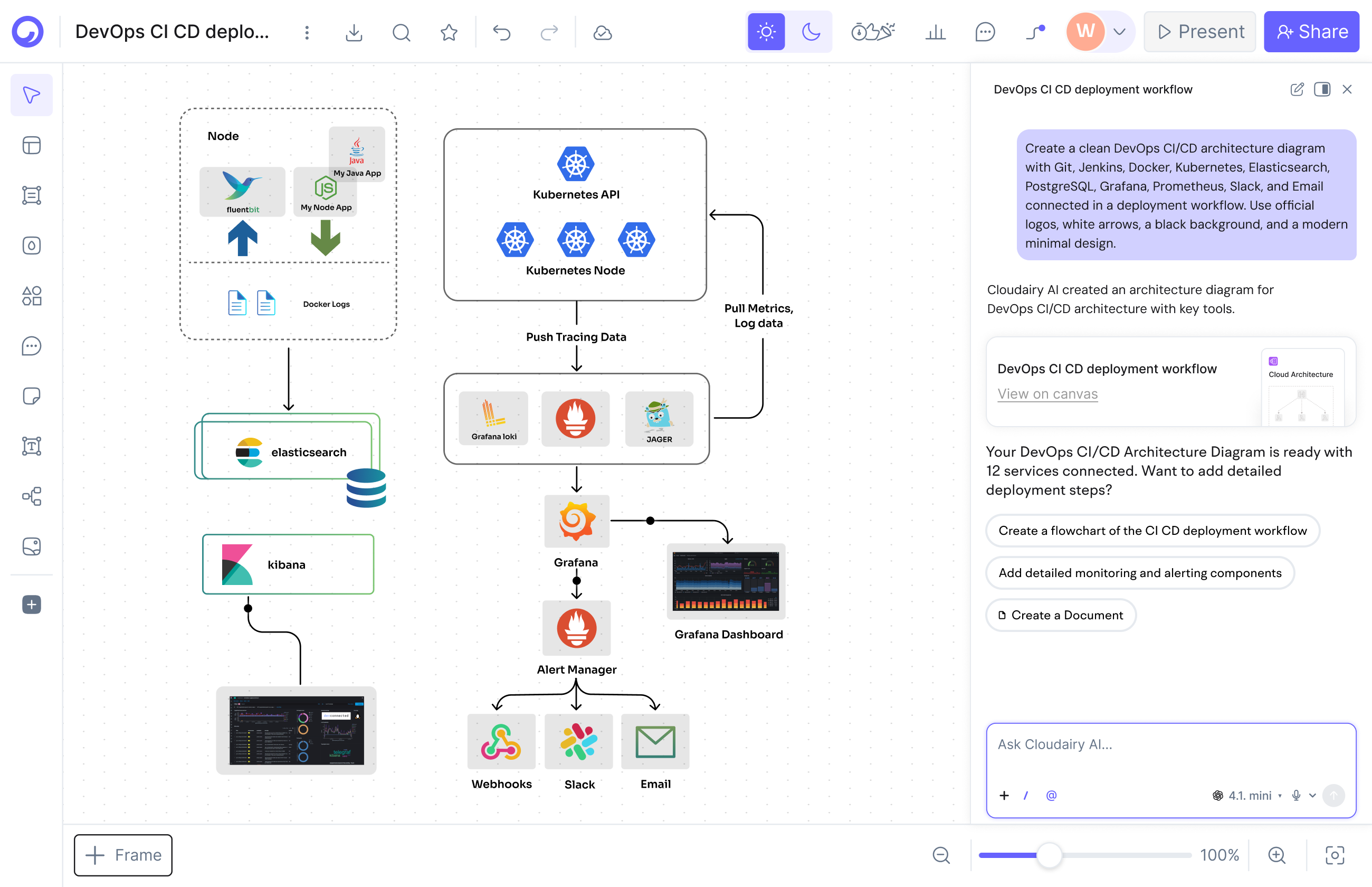Screen dimensions: 1372x887
Task: Switch to light mode with sun icon
Action: [766, 32]
